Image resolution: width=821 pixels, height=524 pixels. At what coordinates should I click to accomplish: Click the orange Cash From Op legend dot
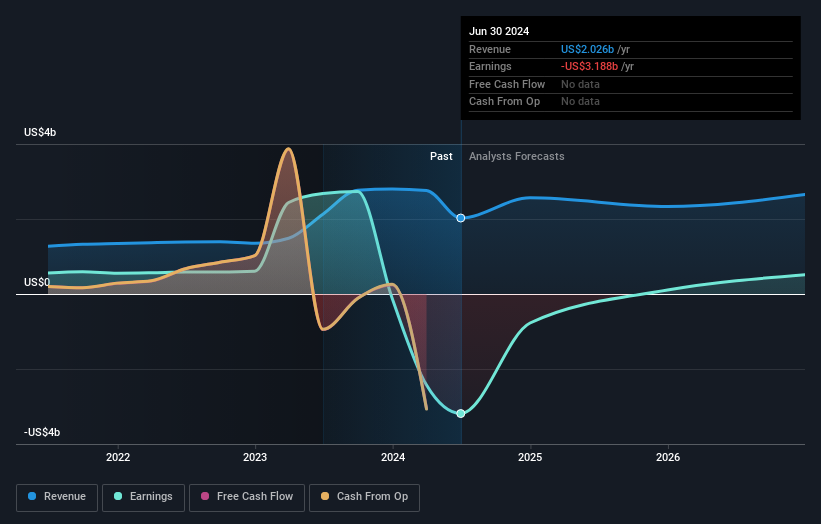pyautogui.click(x=325, y=496)
